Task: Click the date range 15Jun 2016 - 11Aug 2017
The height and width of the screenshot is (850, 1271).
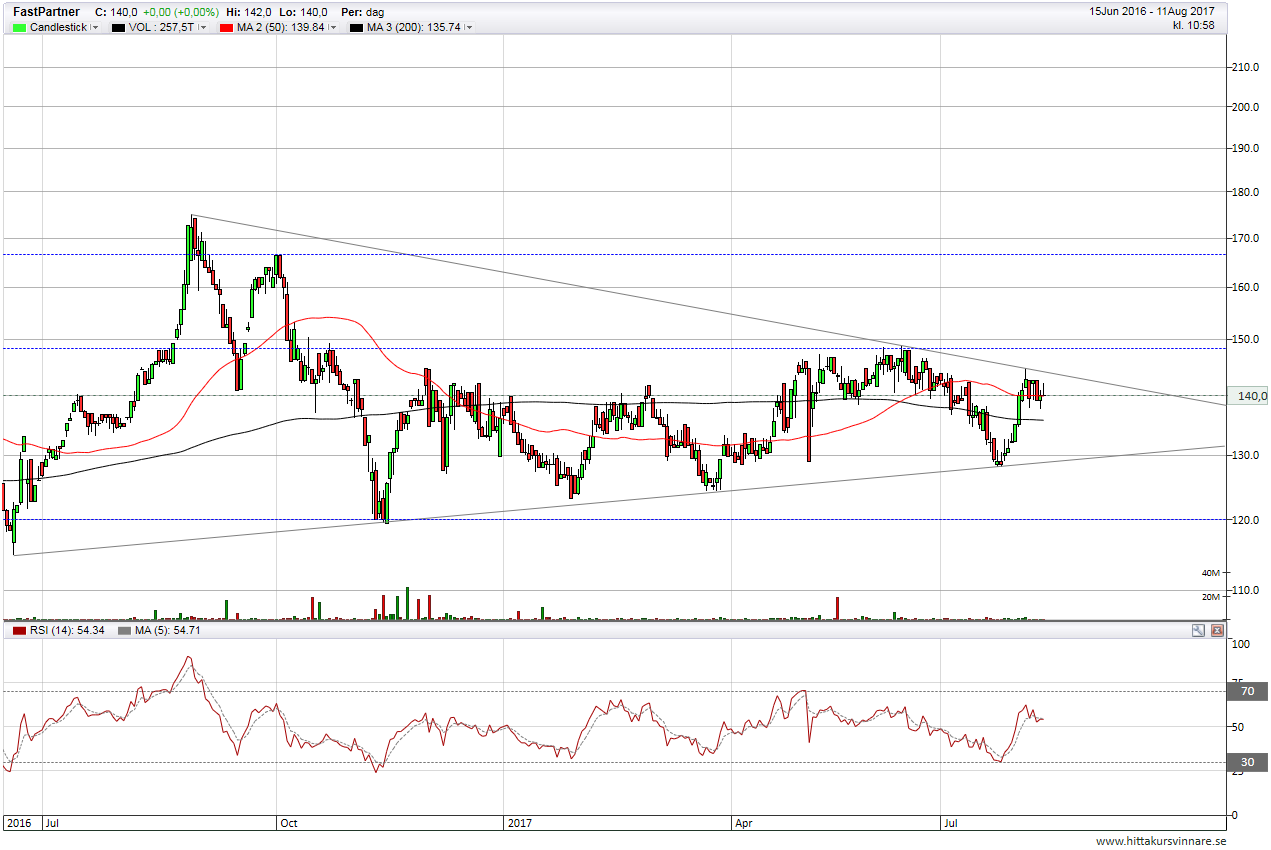Action: [1151, 11]
